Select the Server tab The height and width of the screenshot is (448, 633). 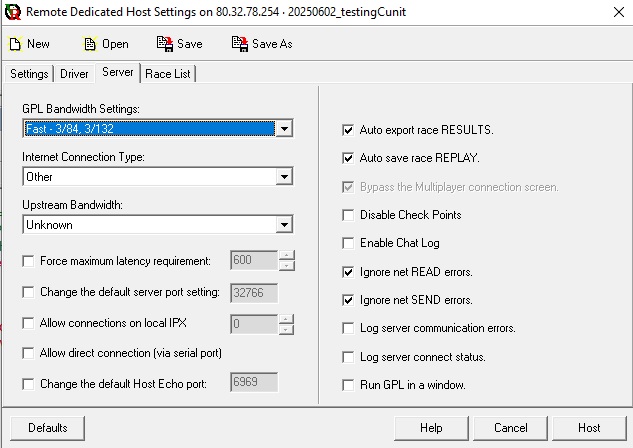click(x=117, y=72)
